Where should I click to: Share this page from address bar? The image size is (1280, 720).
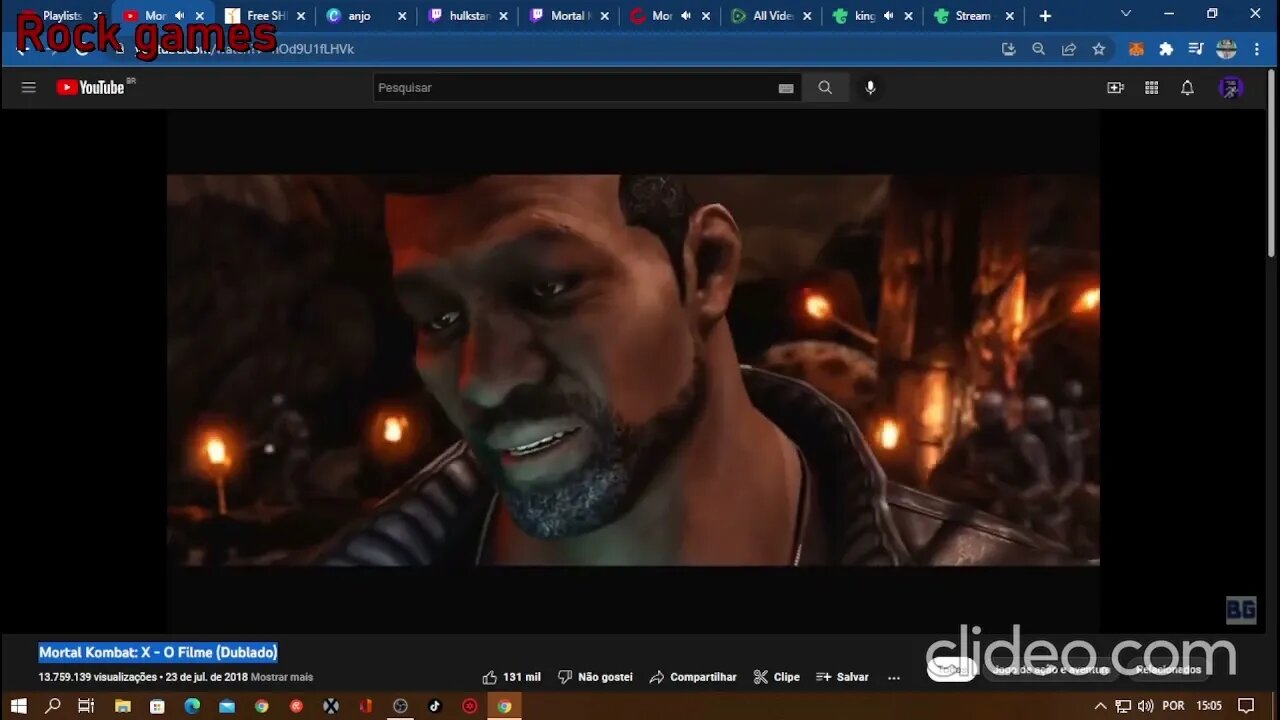[1069, 49]
